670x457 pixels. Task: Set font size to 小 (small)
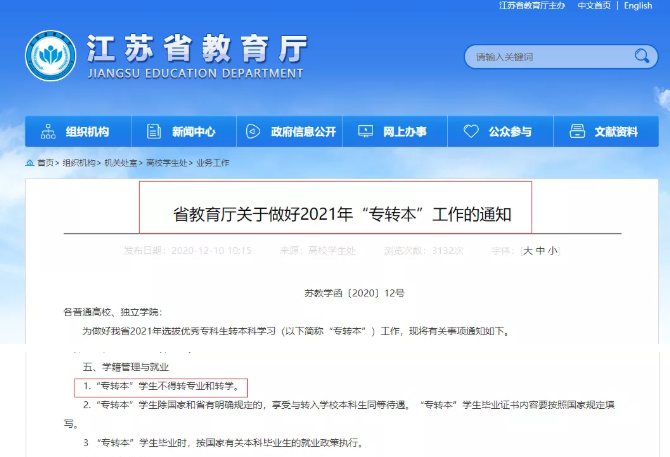coord(553,251)
